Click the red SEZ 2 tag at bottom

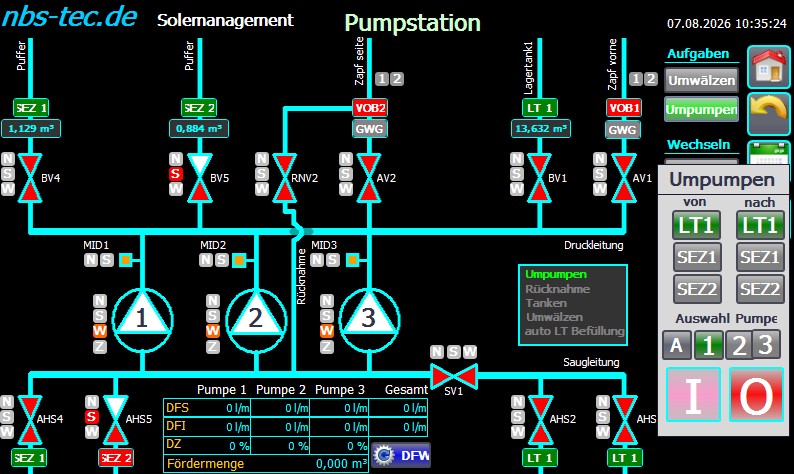pos(116,458)
